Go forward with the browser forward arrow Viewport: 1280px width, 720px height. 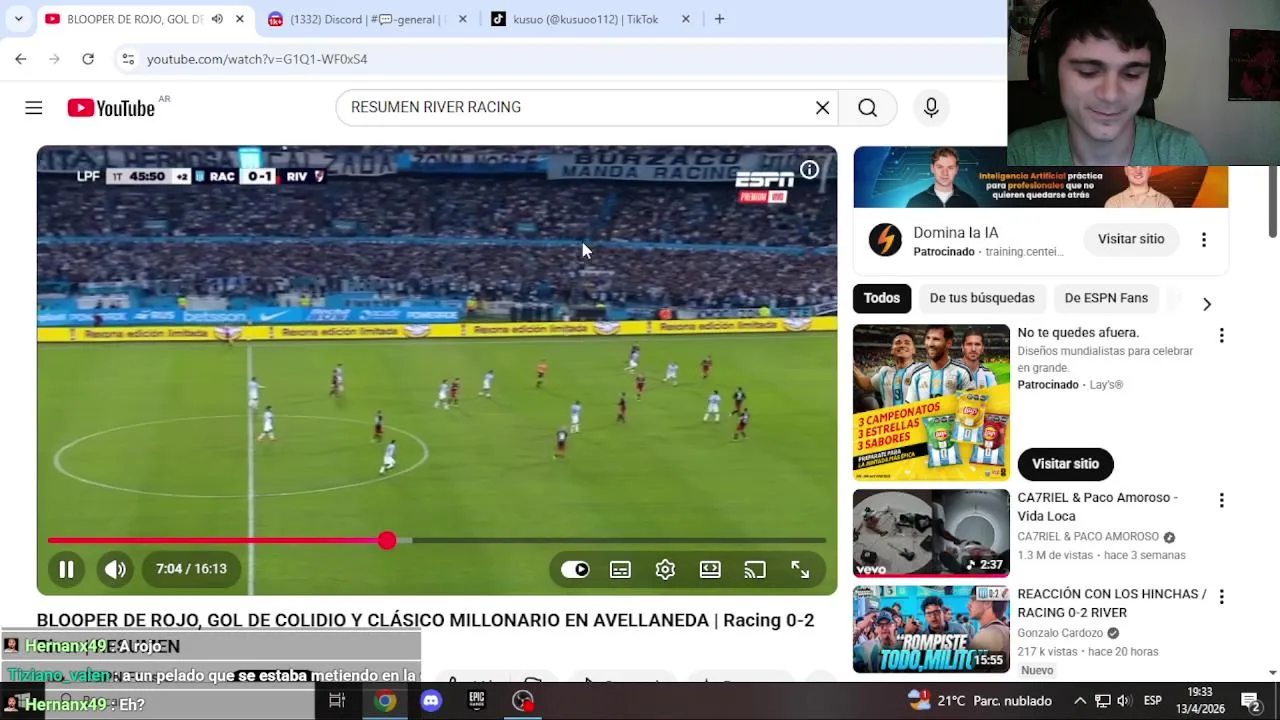click(54, 59)
